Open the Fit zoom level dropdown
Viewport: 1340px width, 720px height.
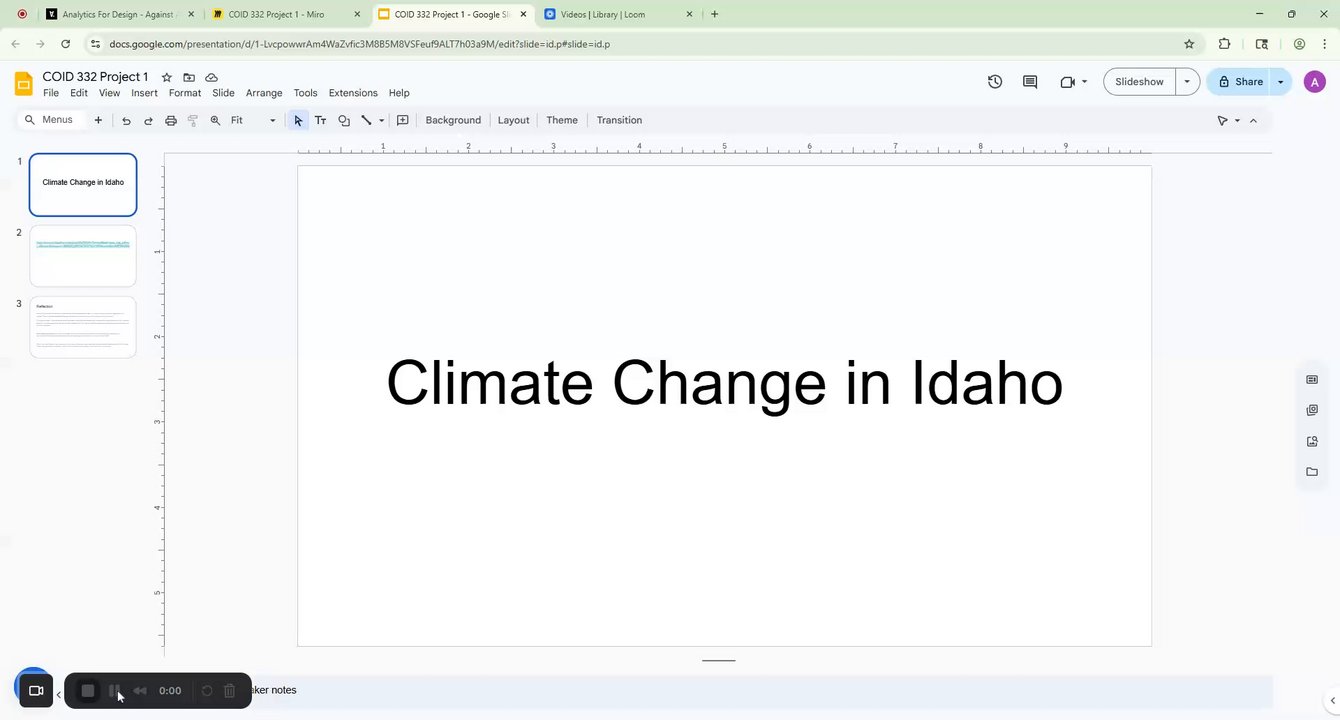coord(254,120)
